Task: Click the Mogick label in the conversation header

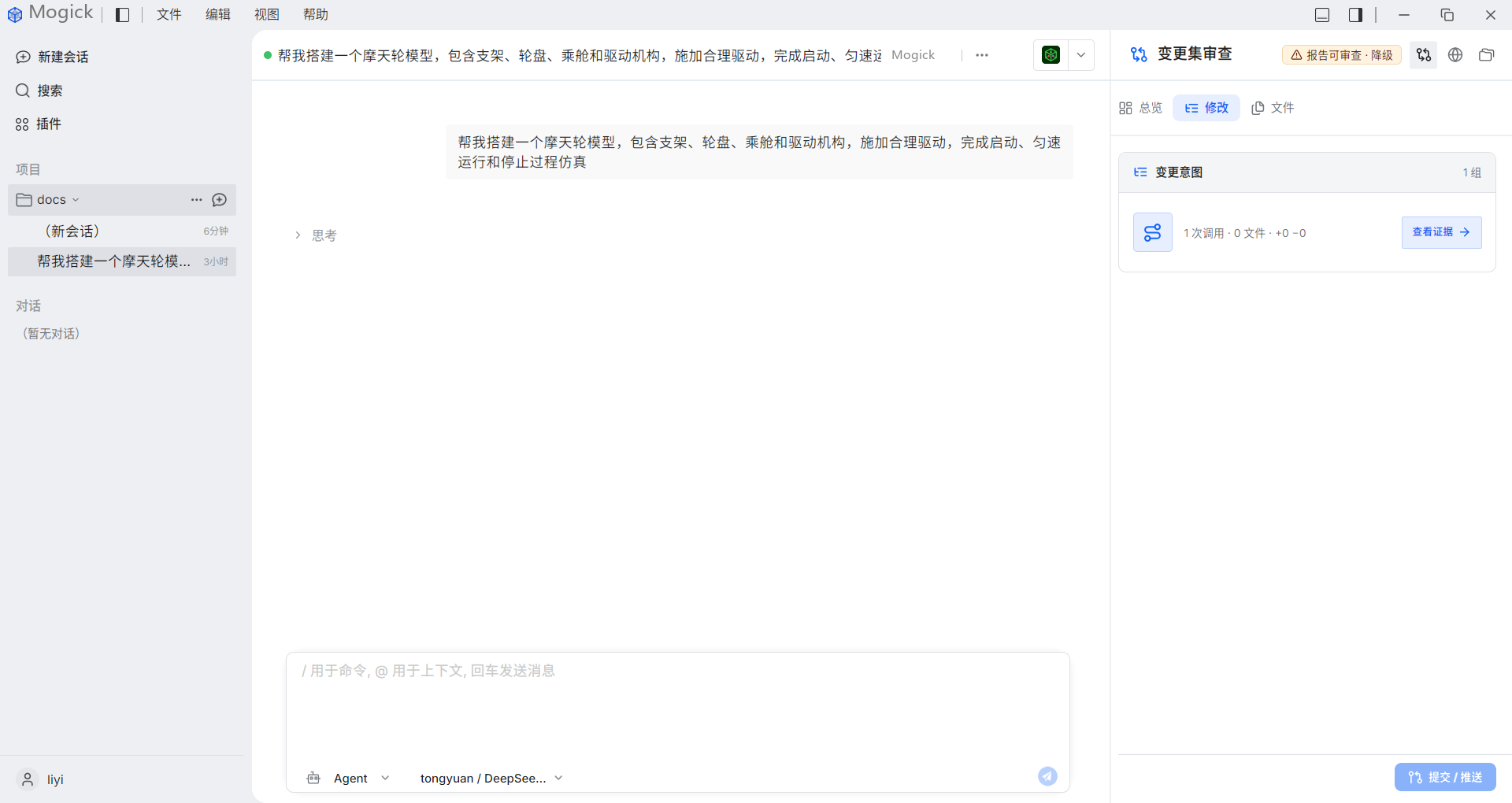Action: click(913, 55)
